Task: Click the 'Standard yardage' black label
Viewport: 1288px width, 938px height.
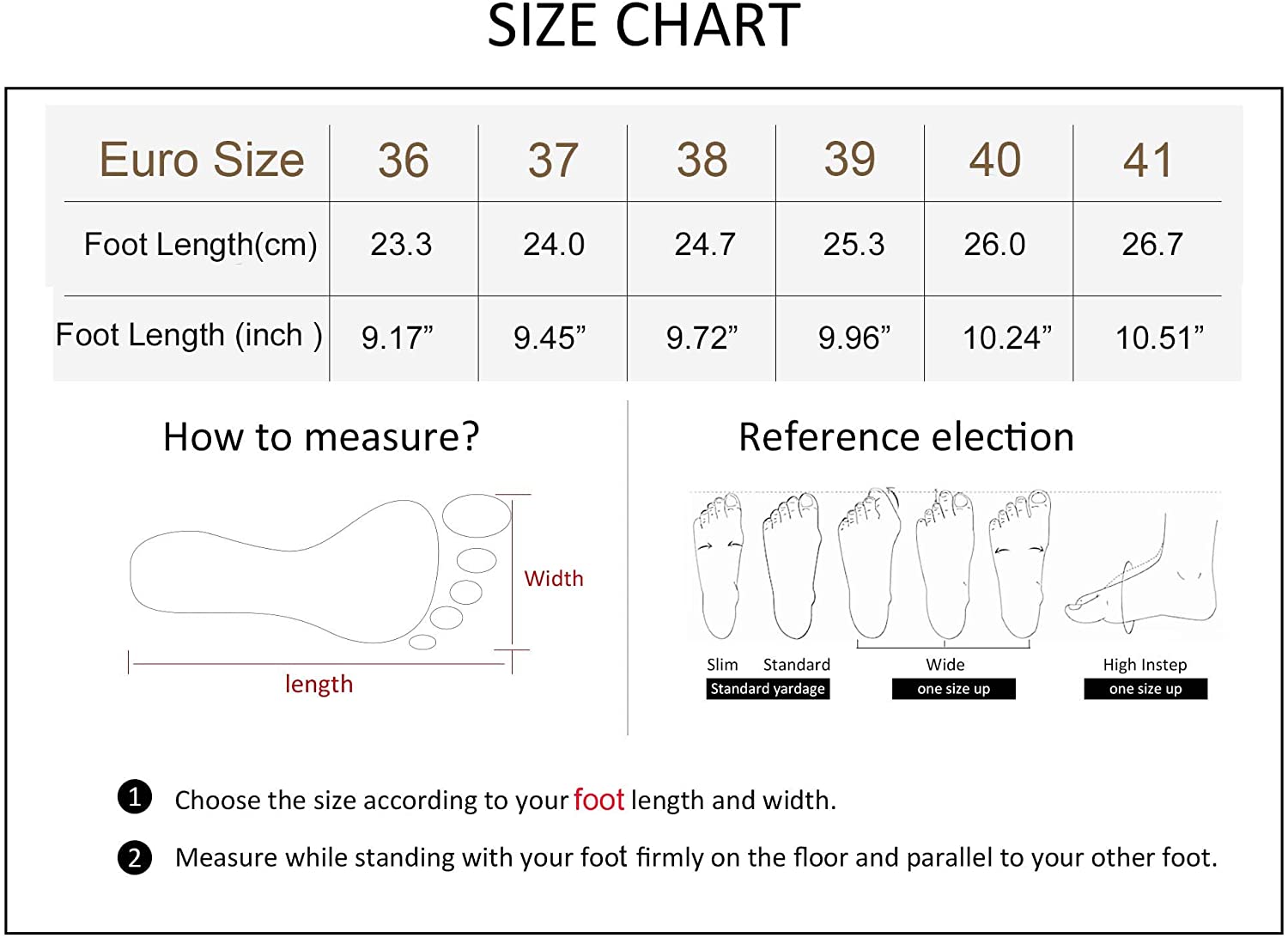Action: (768, 689)
